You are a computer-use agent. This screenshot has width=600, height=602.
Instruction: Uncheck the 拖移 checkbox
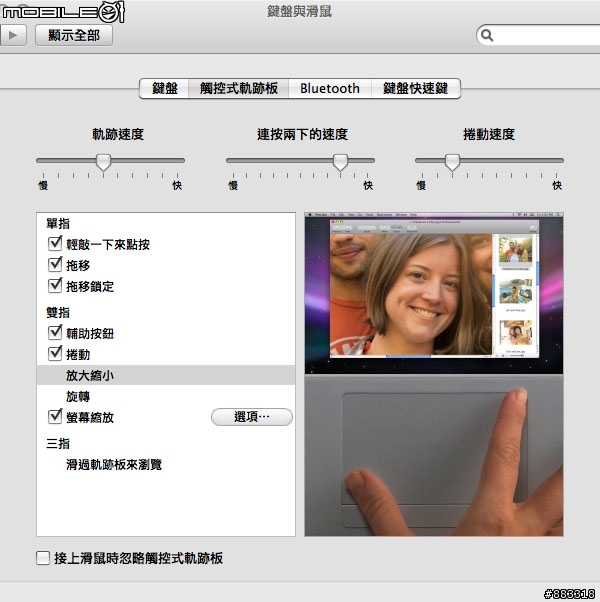pyautogui.click(x=55, y=265)
